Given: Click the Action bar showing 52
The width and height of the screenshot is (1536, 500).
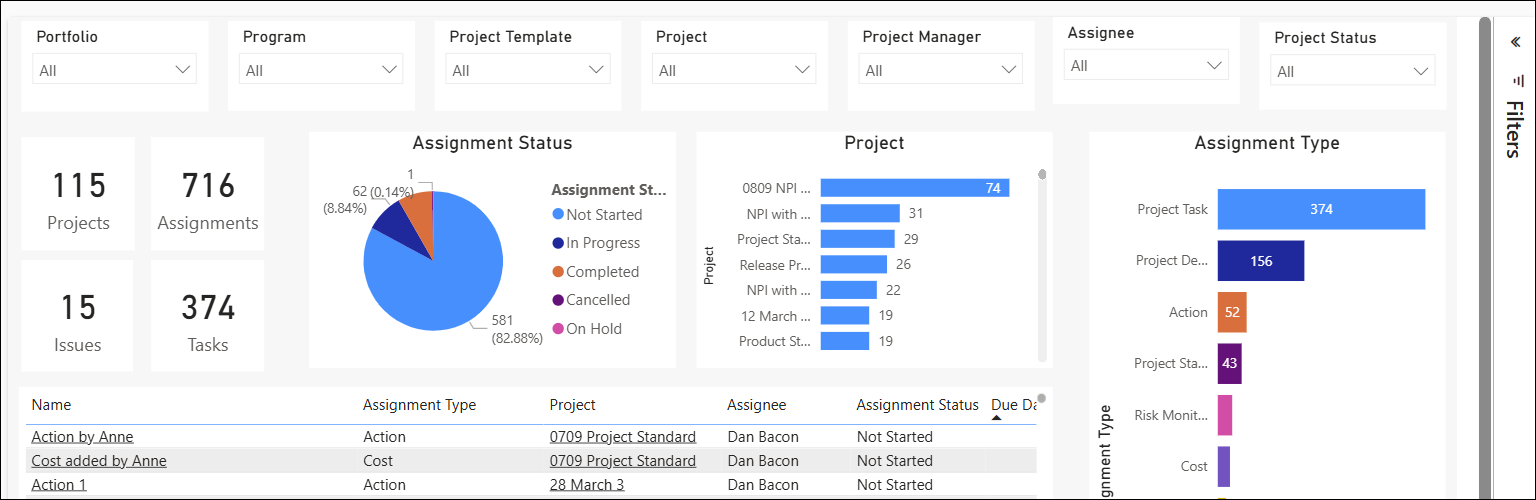Looking at the screenshot, I should click(1232, 312).
